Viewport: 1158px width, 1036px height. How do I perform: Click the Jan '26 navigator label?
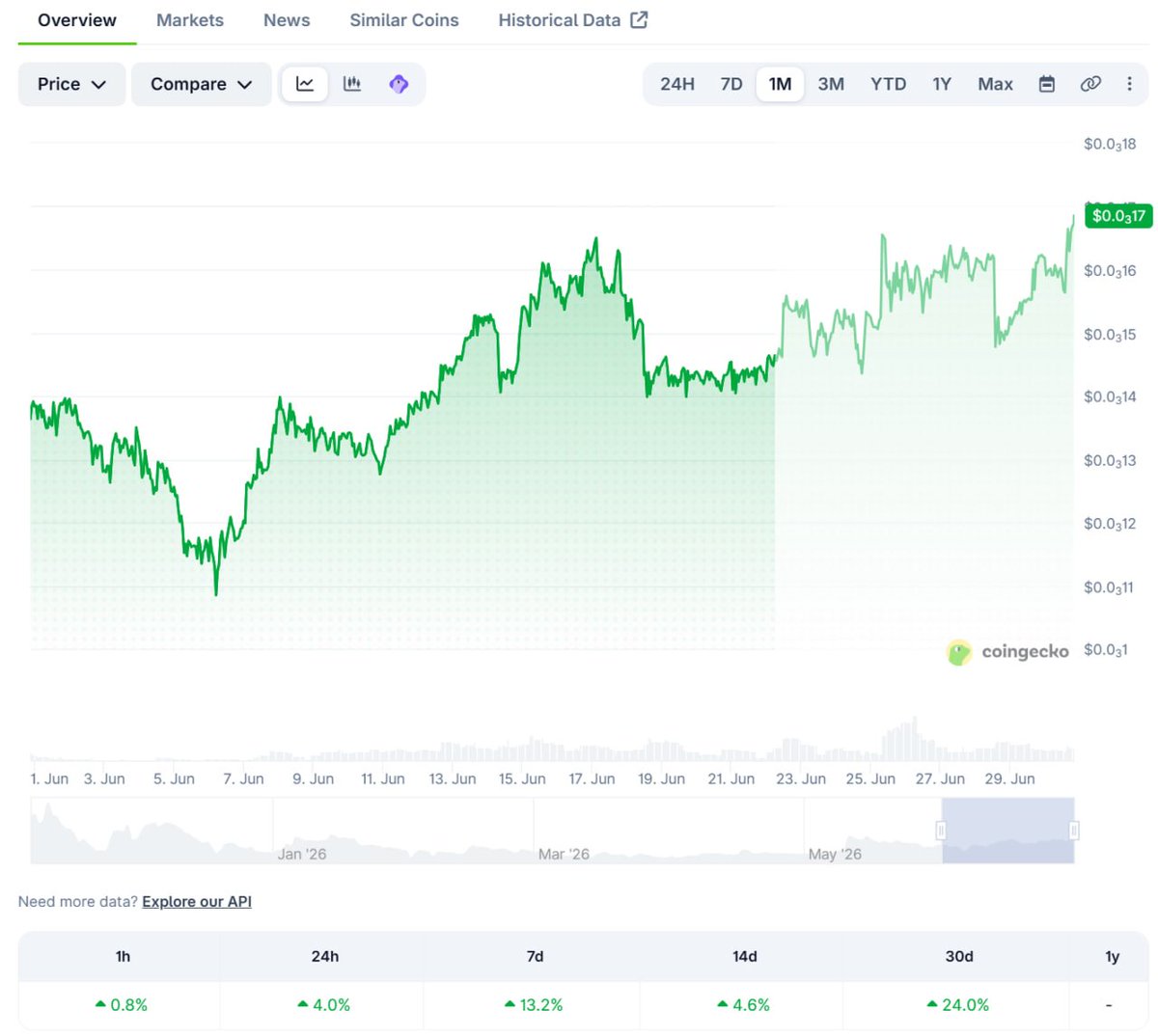pos(302,855)
